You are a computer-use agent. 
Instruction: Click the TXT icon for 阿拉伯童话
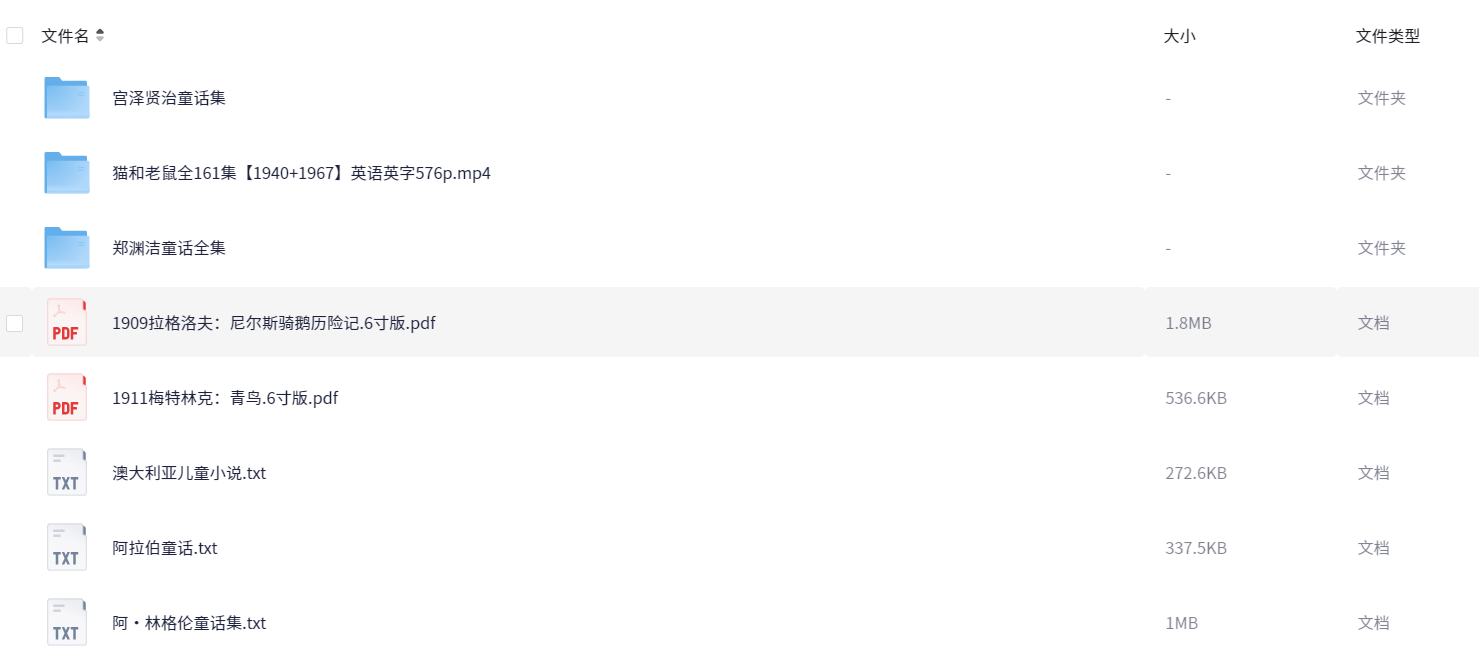click(67, 548)
